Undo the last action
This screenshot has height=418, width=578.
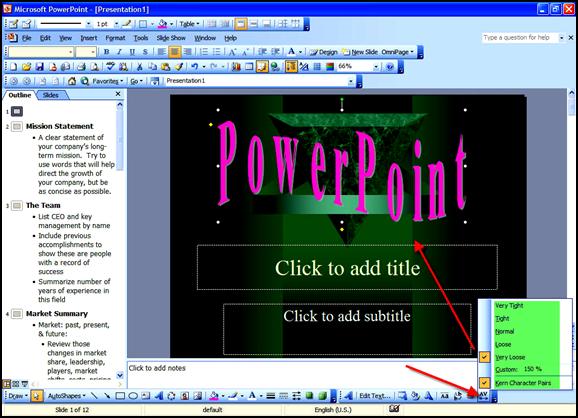tap(194, 67)
